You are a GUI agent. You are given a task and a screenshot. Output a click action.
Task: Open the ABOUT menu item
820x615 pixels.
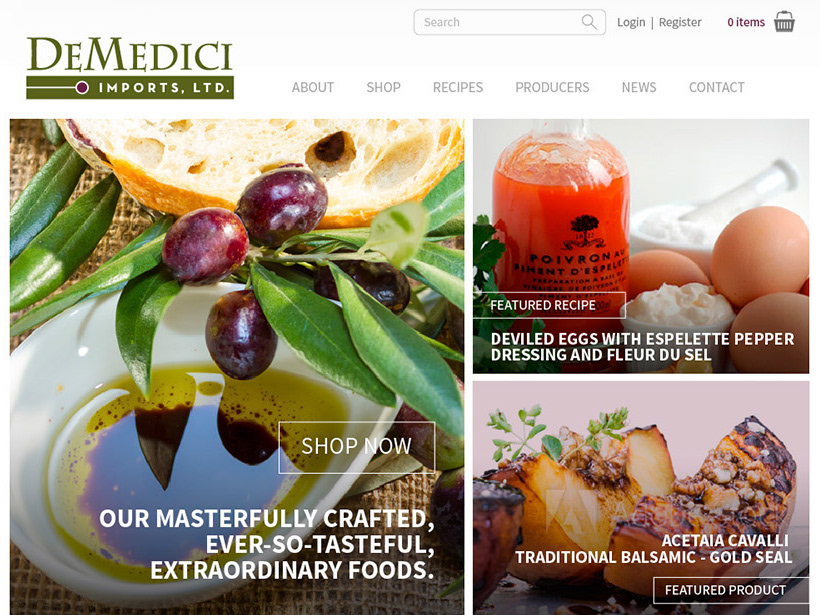[x=313, y=87]
